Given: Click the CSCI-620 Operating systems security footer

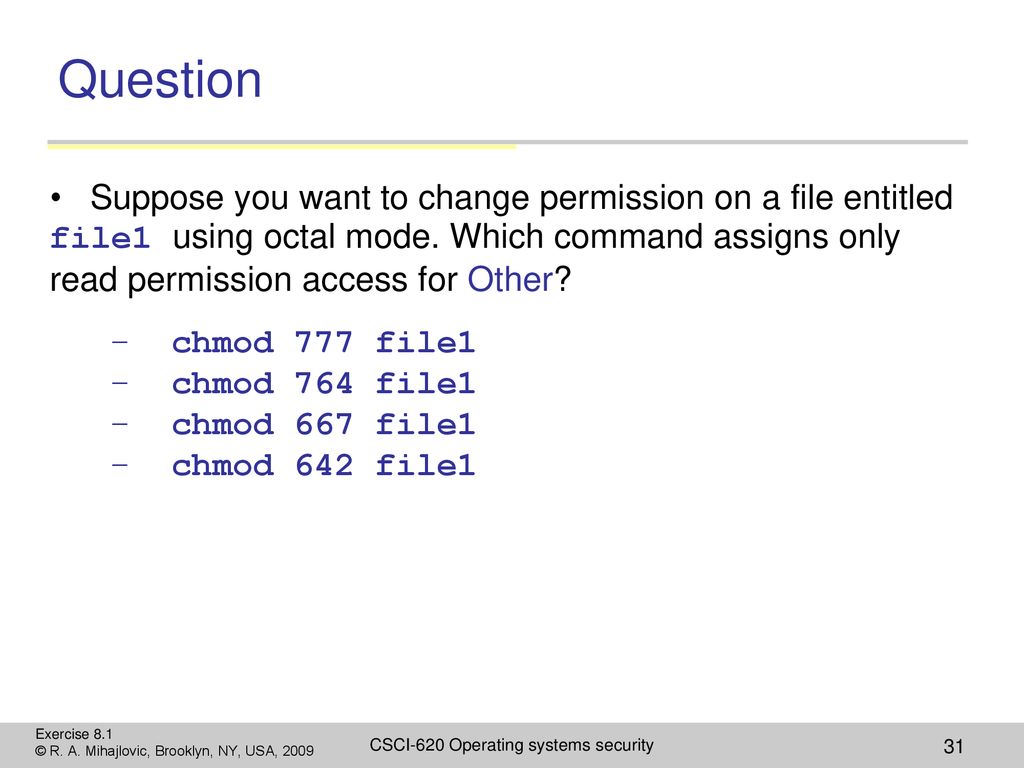Looking at the screenshot, I should pos(511,745).
